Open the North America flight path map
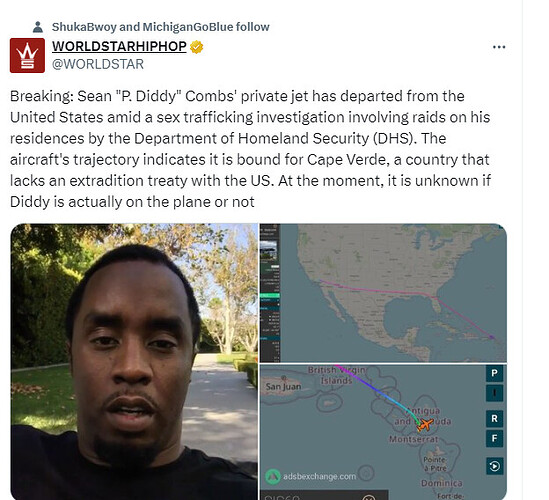The height and width of the screenshot is (500, 549). tap(383, 293)
